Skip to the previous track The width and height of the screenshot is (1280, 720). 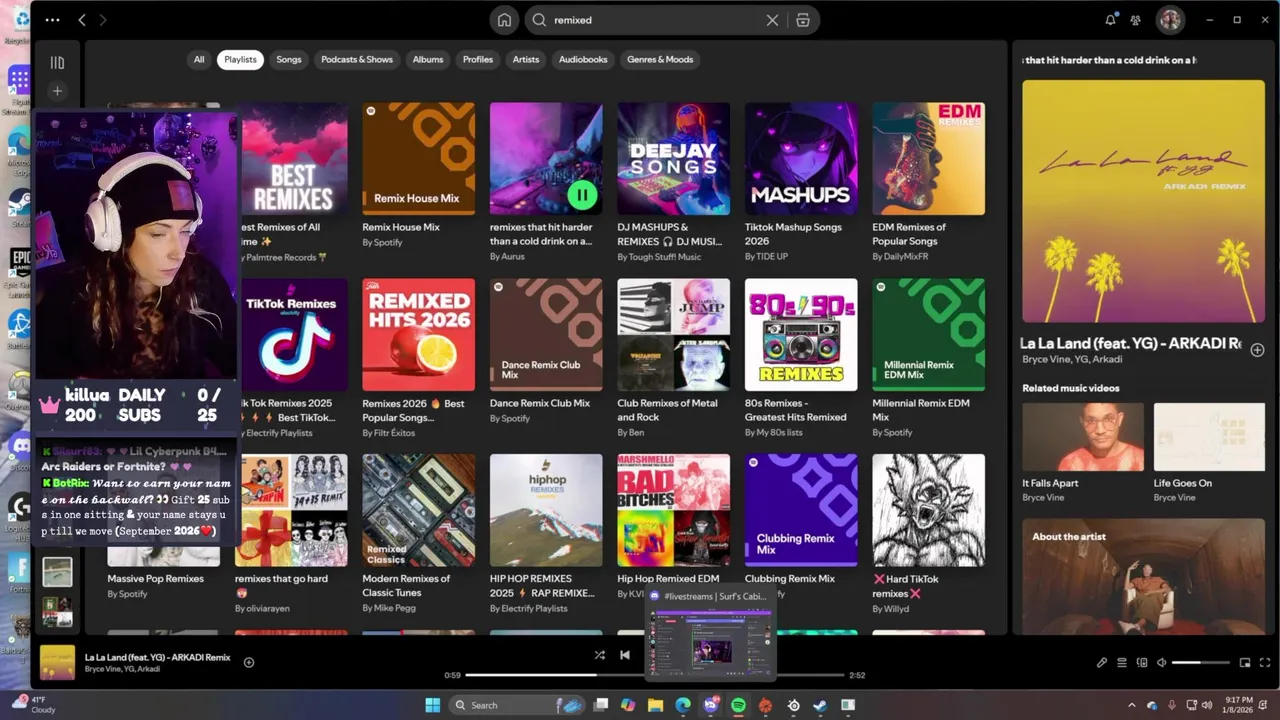coord(625,655)
